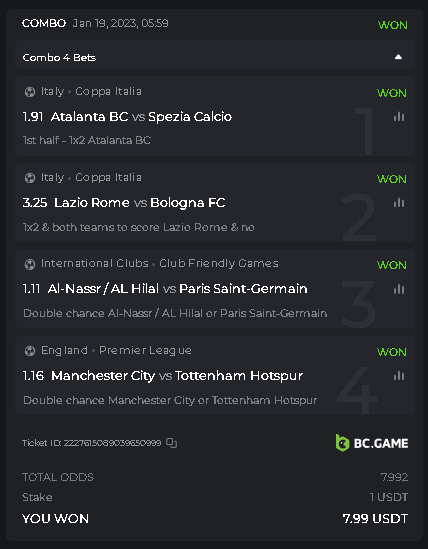Open stats icon for Manchester City match

click(399, 376)
